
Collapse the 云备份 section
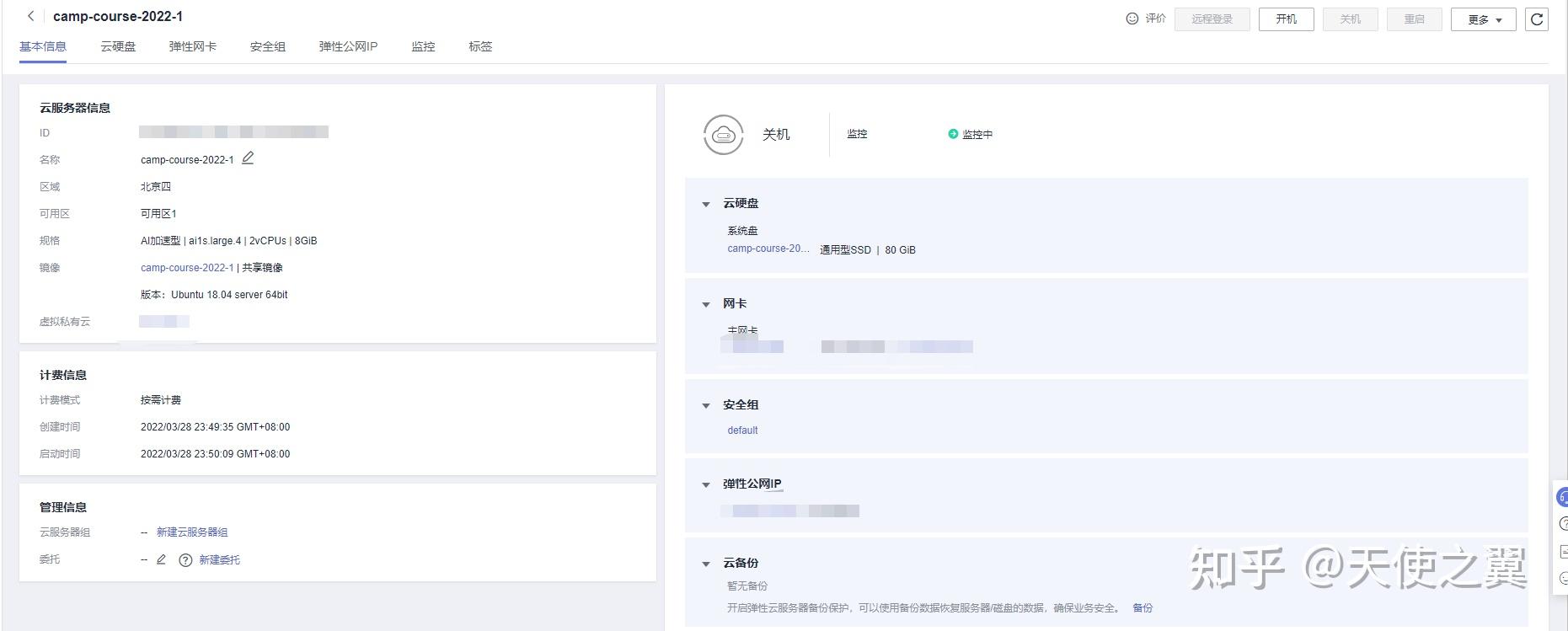(706, 564)
